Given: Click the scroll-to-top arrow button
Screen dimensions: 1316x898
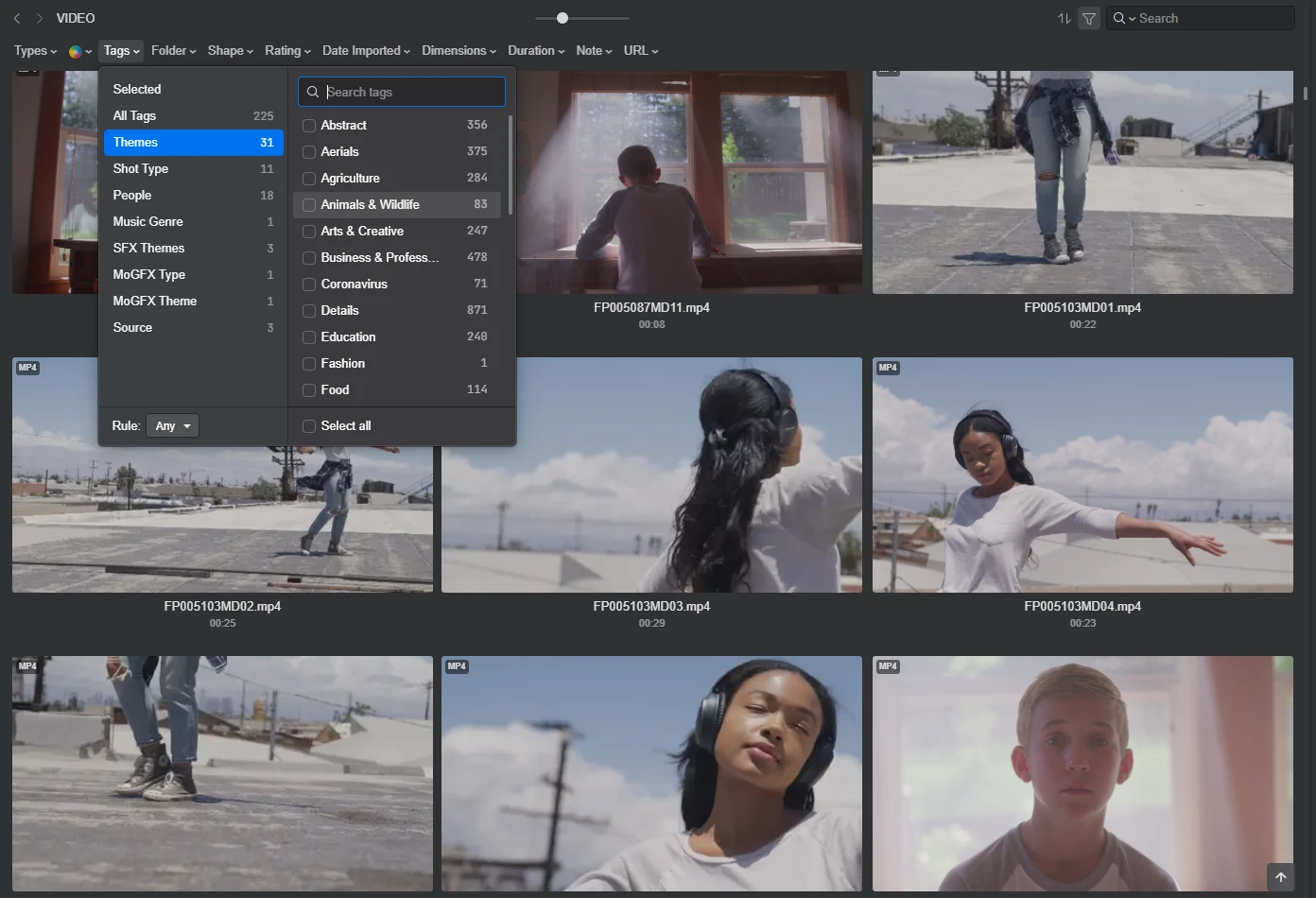Looking at the screenshot, I should coord(1280,877).
